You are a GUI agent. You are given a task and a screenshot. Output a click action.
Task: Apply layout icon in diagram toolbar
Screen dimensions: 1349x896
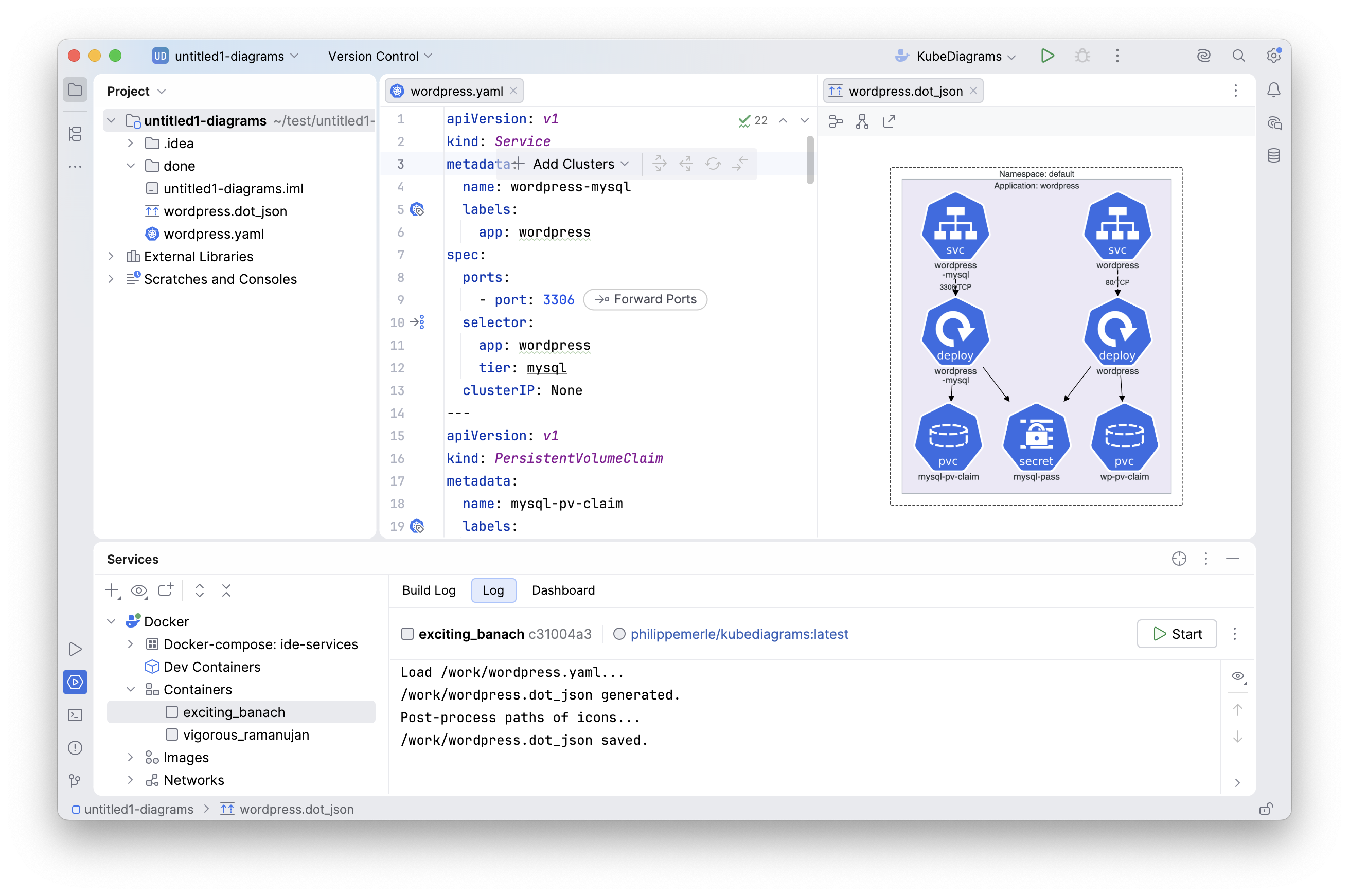pos(836,122)
